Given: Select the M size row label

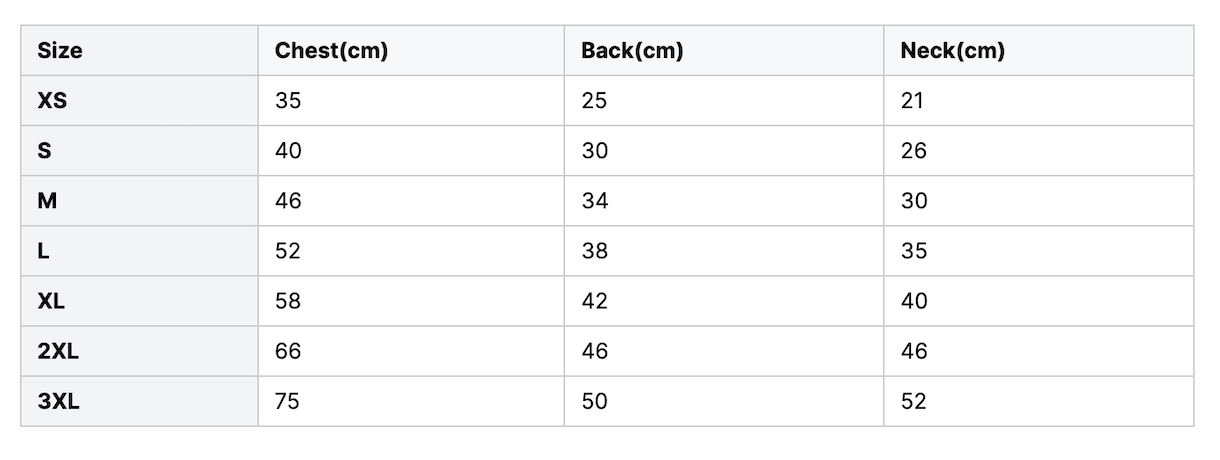Looking at the screenshot, I should pos(47,201).
